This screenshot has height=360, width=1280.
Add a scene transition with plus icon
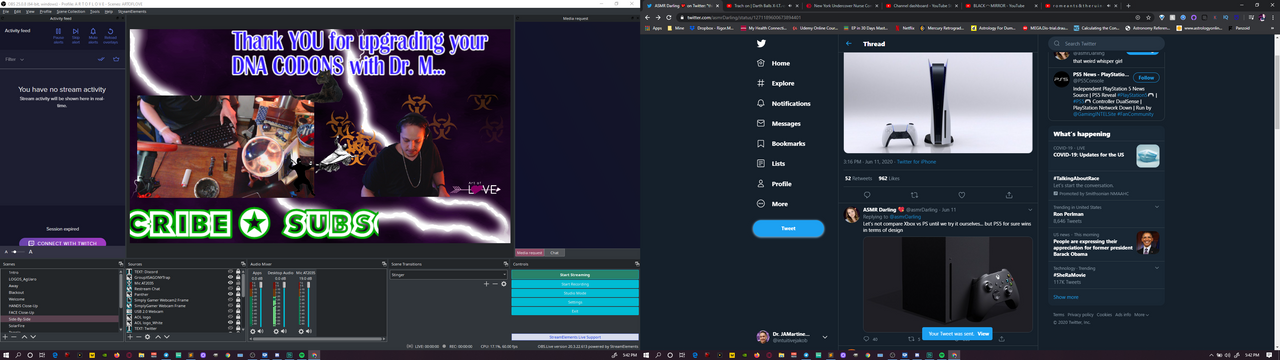[486, 284]
